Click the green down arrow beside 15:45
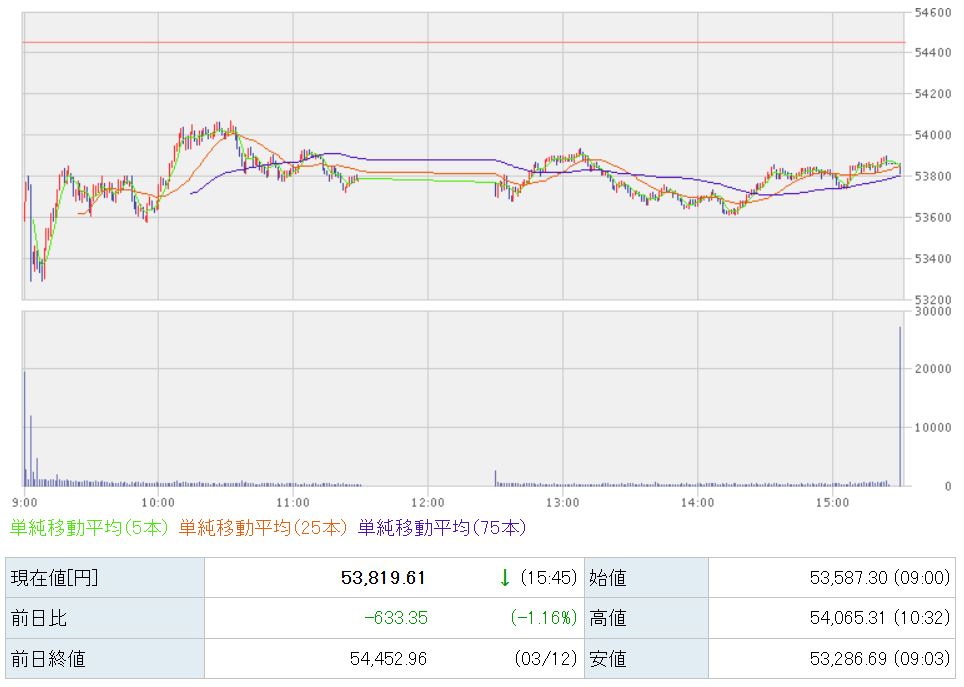 (x=505, y=577)
